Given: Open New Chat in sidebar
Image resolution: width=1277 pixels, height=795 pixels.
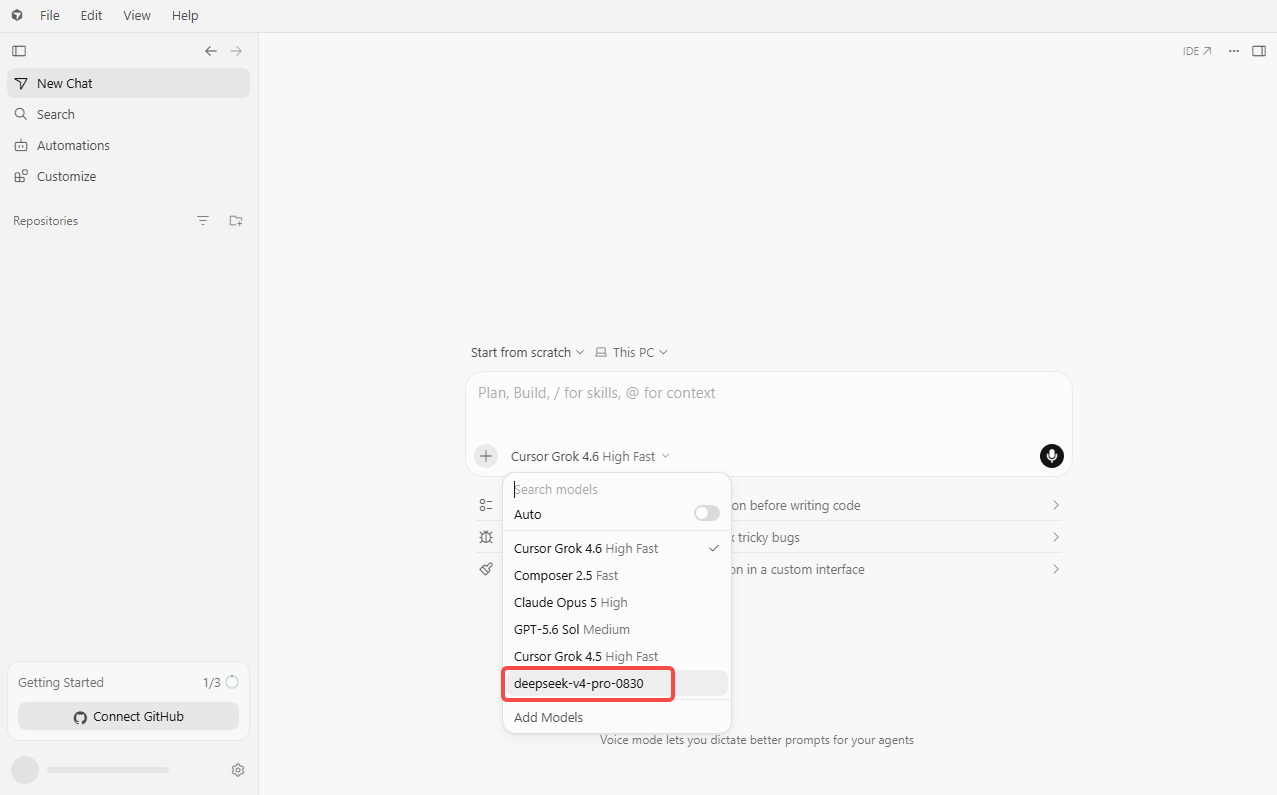Looking at the screenshot, I should [x=128, y=83].
